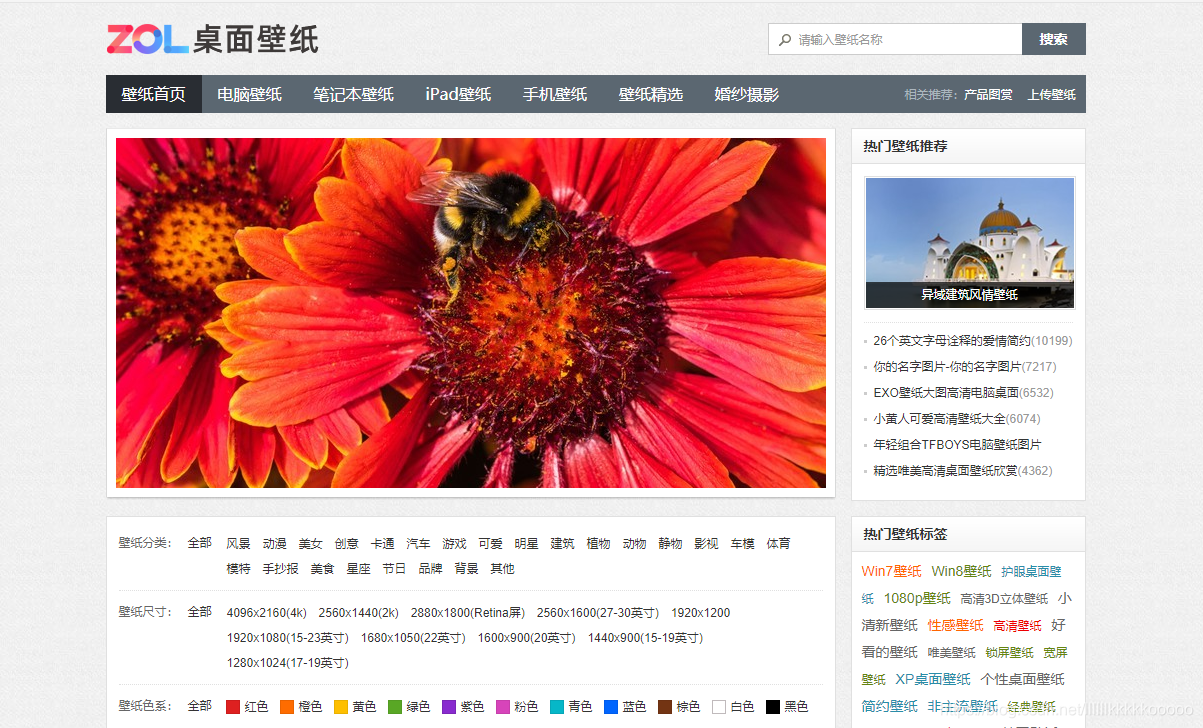Filter by 4096x2160(4k) resolution
Image resolution: width=1203 pixels, height=728 pixels.
(x=272, y=612)
